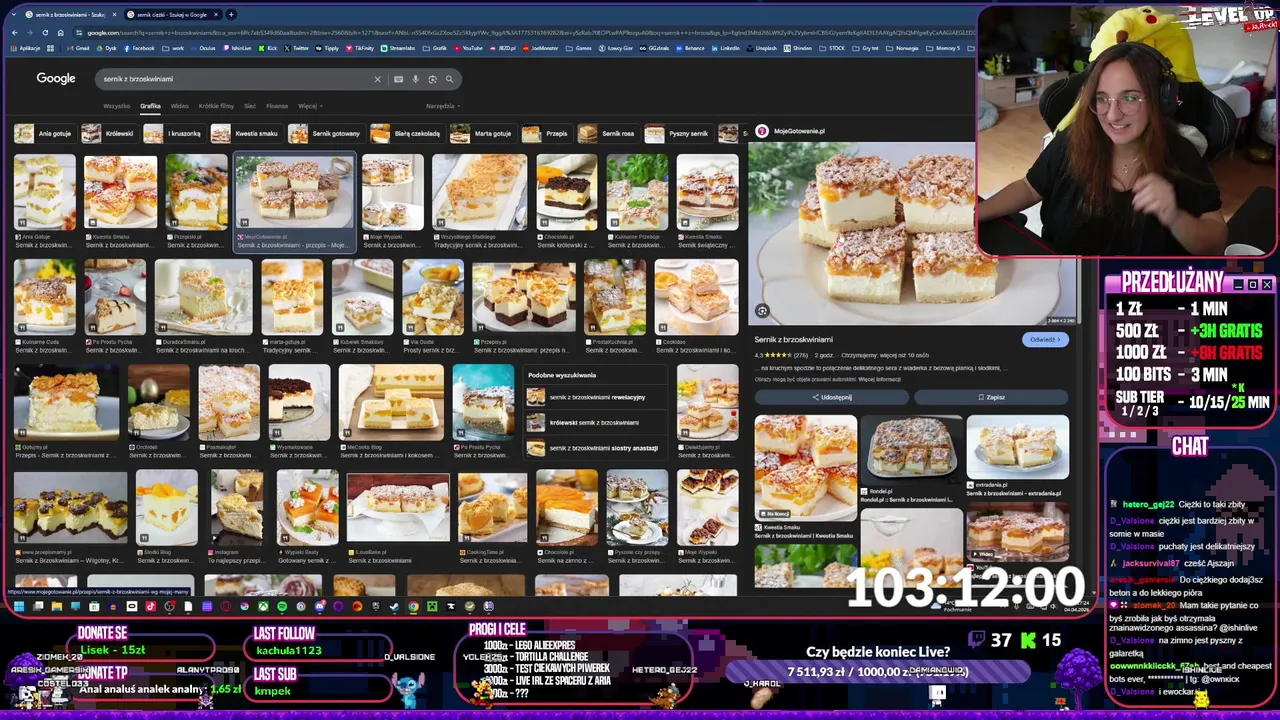This screenshot has width=1280, height=720.
Task: Filter images by Sernik gotowany chip
Action: coord(326,133)
